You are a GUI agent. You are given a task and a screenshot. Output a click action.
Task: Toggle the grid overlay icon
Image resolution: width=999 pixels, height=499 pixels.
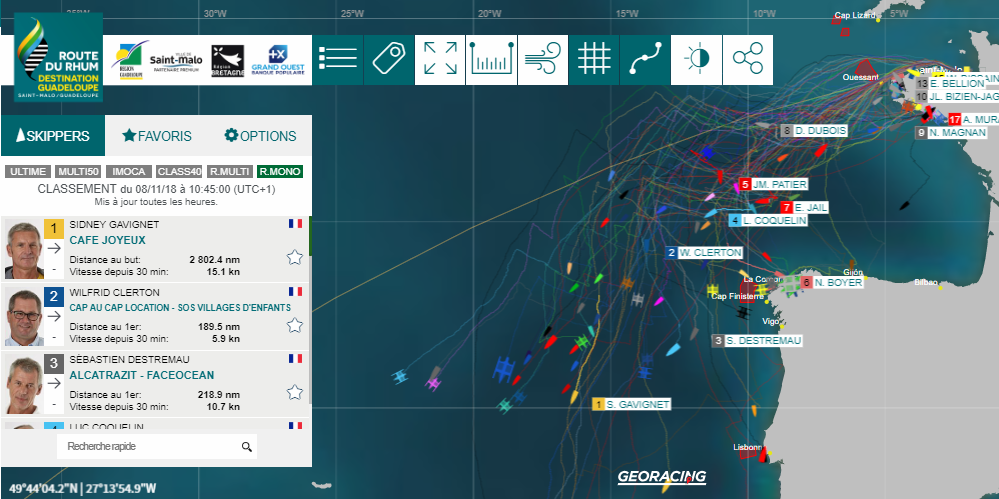(594, 60)
